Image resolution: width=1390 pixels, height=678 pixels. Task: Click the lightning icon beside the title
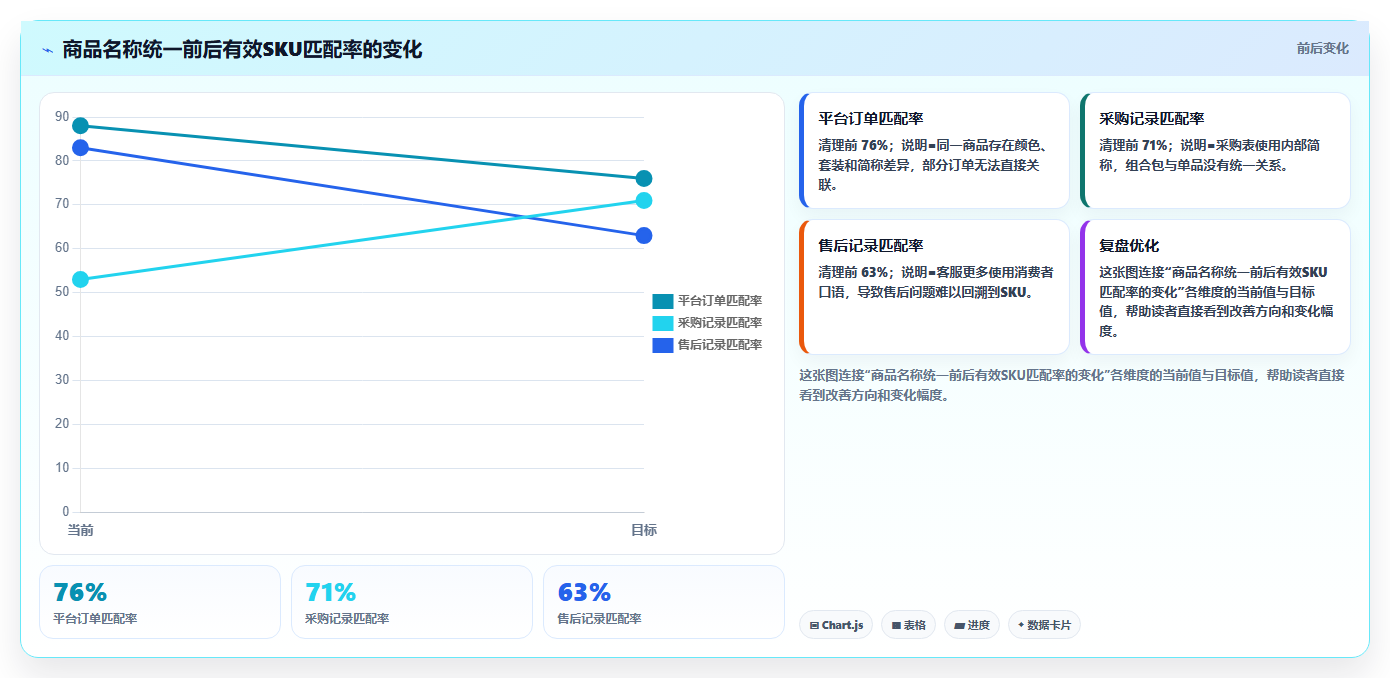tap(47, 50)
